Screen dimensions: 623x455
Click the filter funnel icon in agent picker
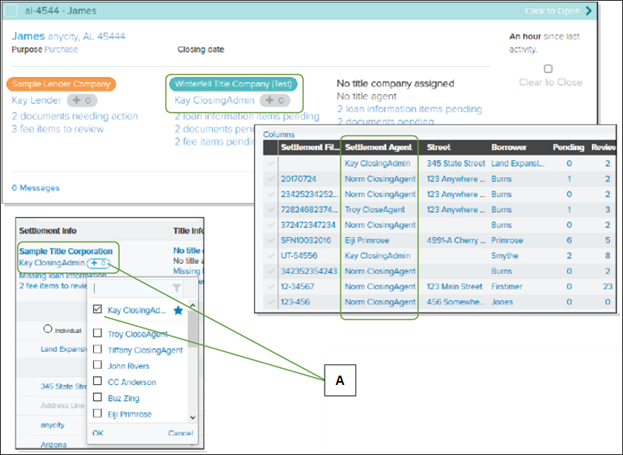176,288
